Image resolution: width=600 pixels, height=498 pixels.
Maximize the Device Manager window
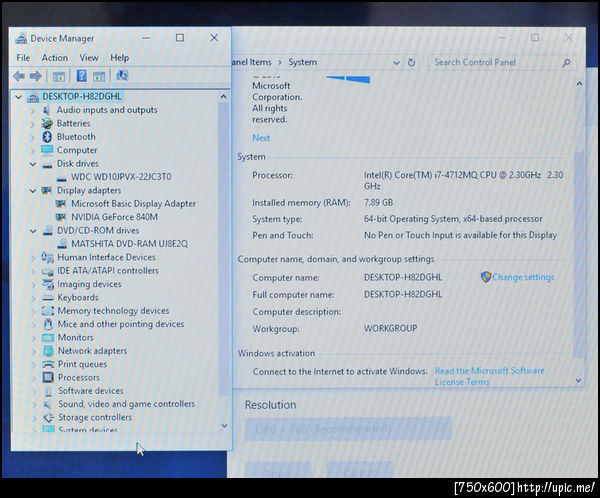click(180, 38)
